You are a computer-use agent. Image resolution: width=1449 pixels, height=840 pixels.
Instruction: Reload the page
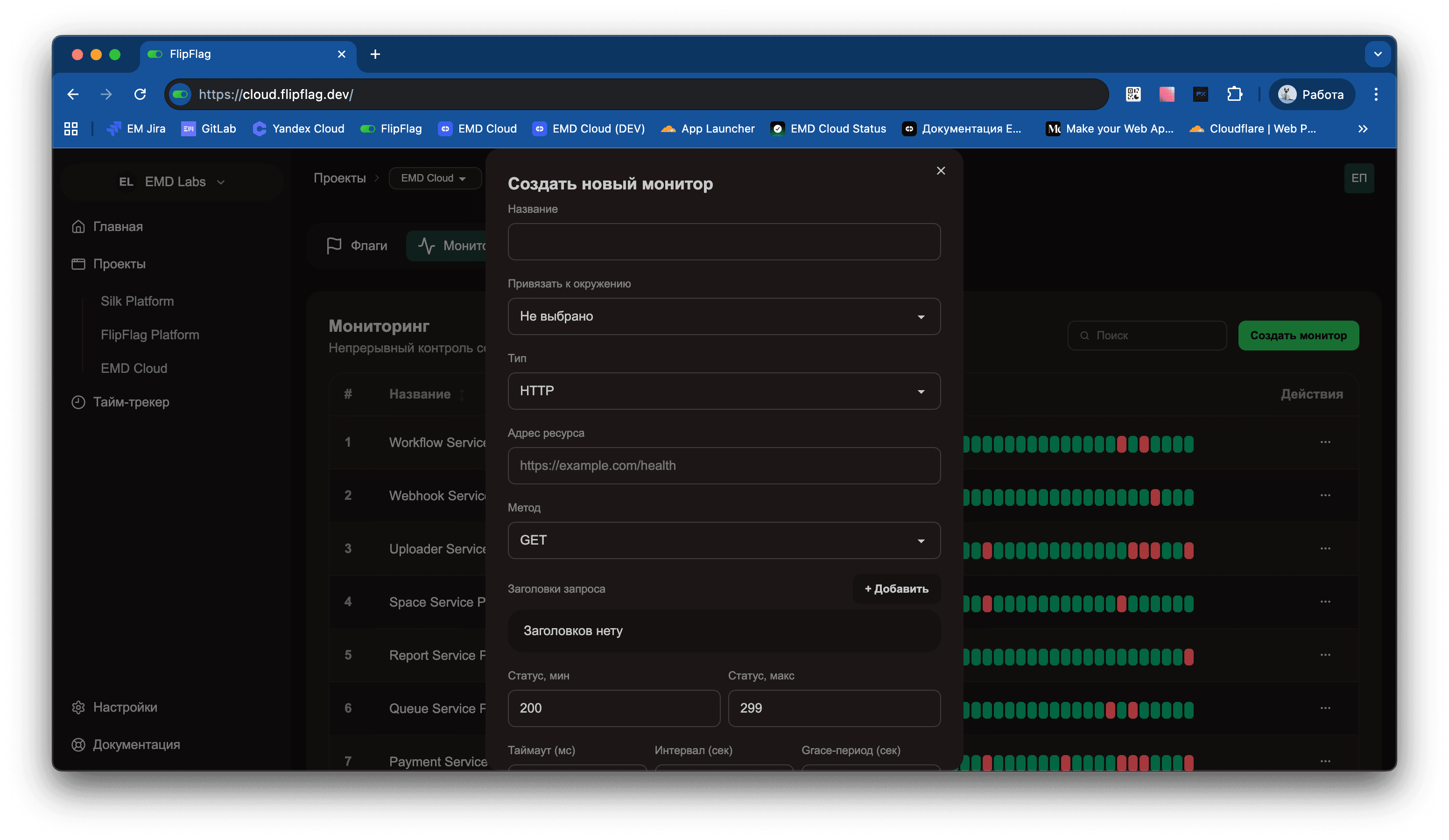click(x=140, y=94)
